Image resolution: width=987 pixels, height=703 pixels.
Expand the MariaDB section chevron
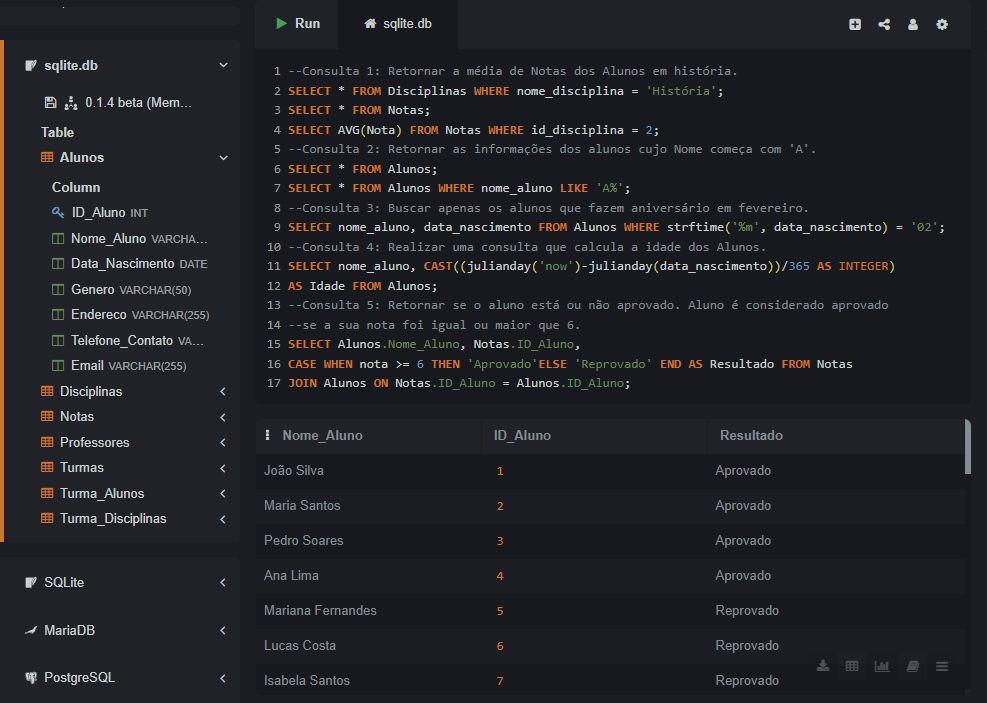click(223, 631)
